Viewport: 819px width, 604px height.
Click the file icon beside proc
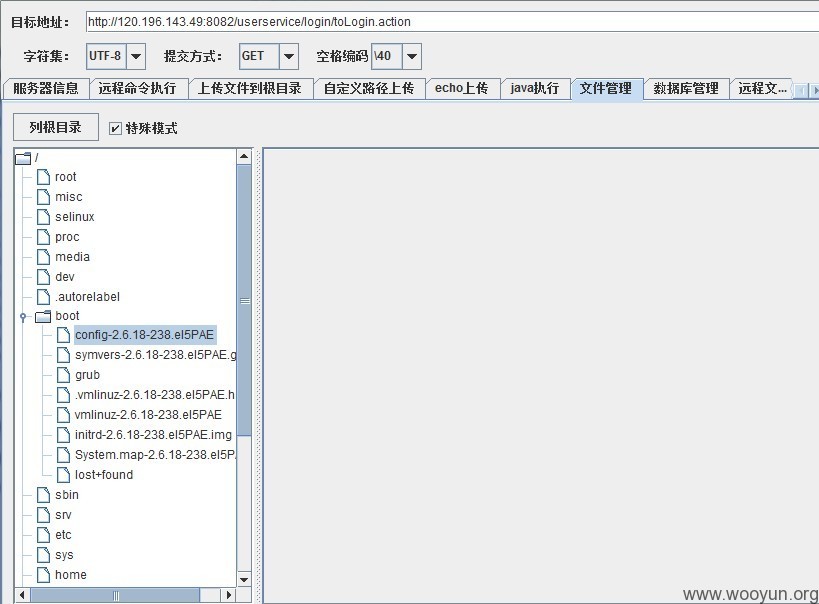[43, 237]
